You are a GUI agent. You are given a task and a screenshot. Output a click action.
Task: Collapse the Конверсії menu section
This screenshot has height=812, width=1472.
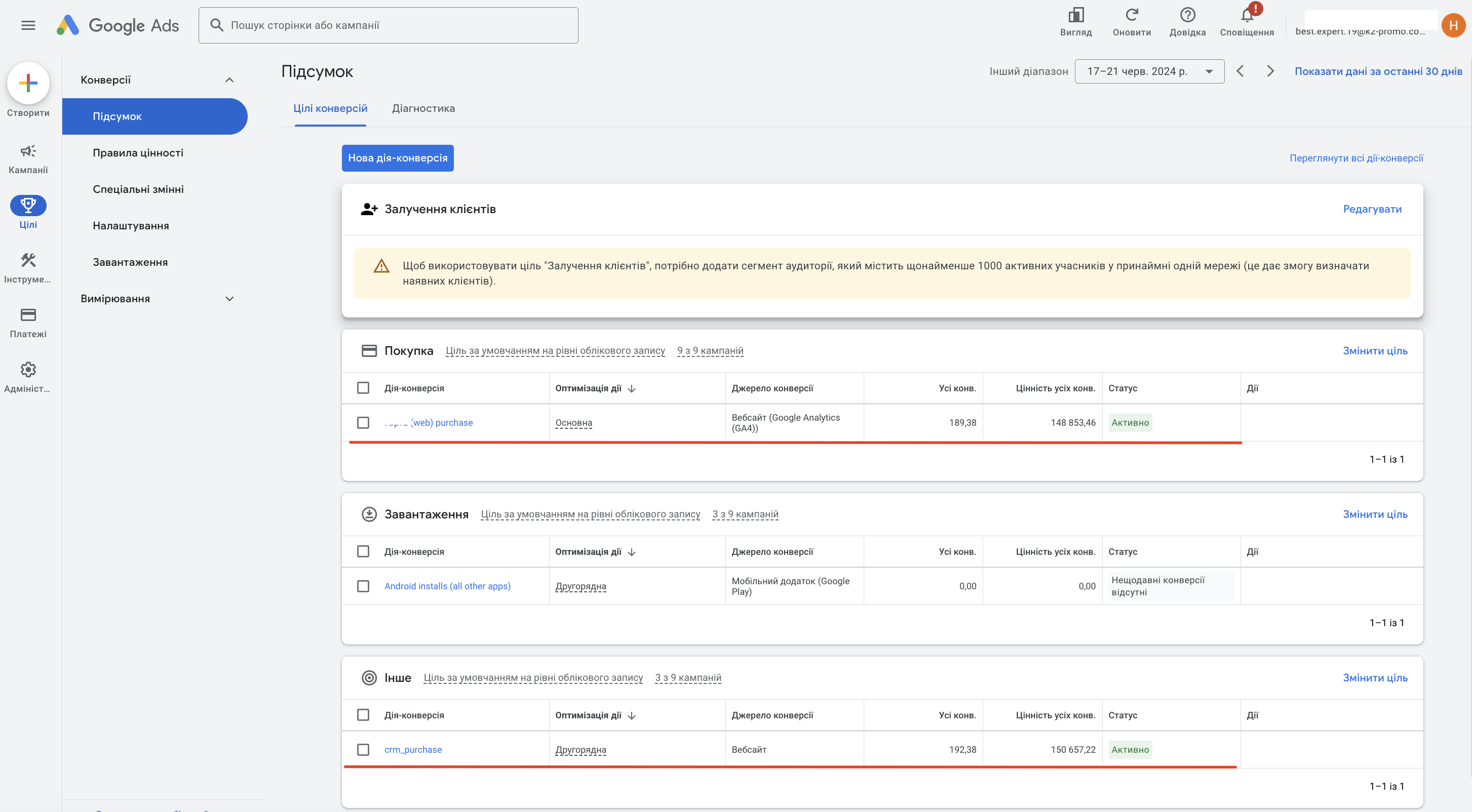(229, 80)
